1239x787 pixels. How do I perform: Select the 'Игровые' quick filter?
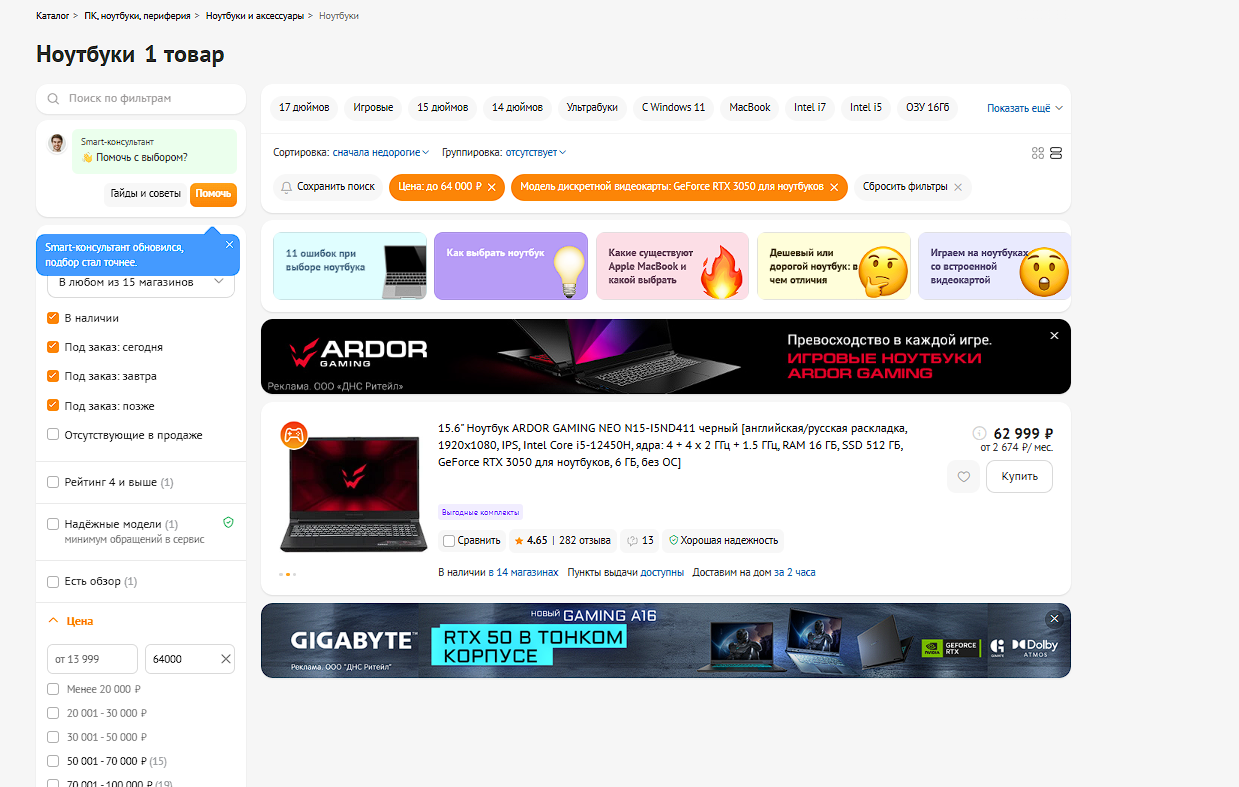[373, 108]
